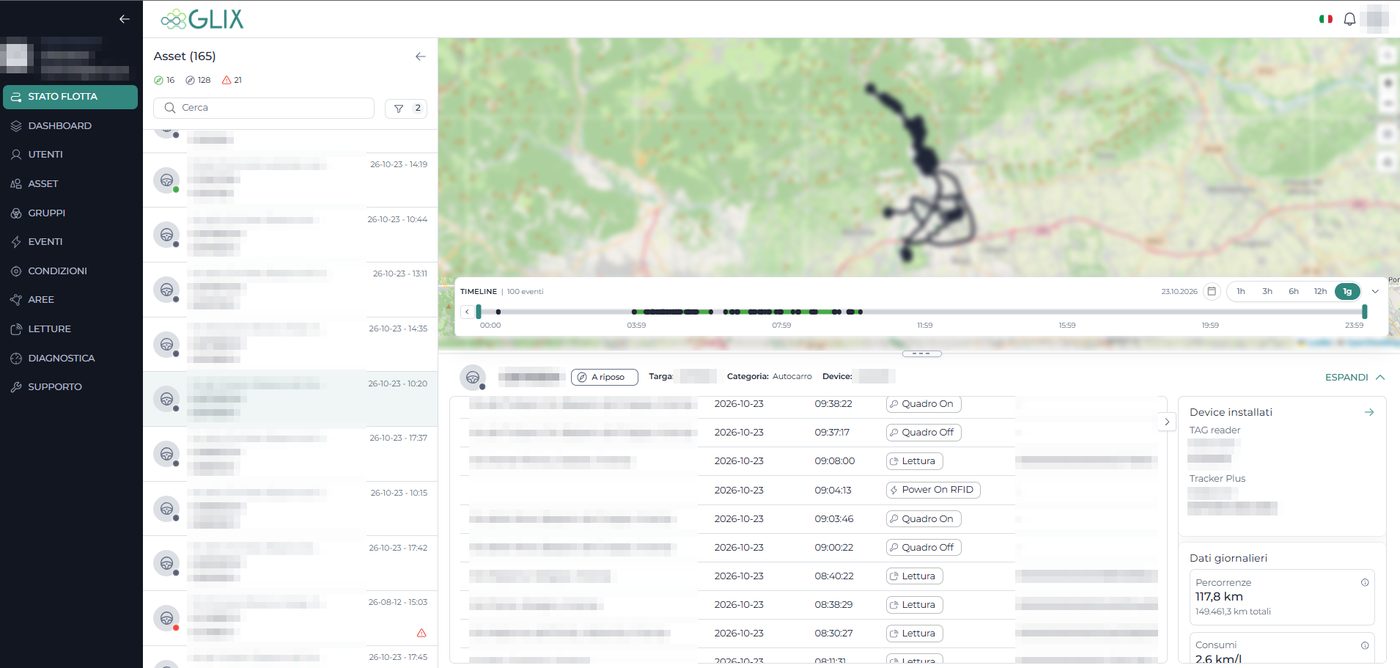1400x668 pixels.
Task: Set timeline range to 6h
Action: (1293, 291)
